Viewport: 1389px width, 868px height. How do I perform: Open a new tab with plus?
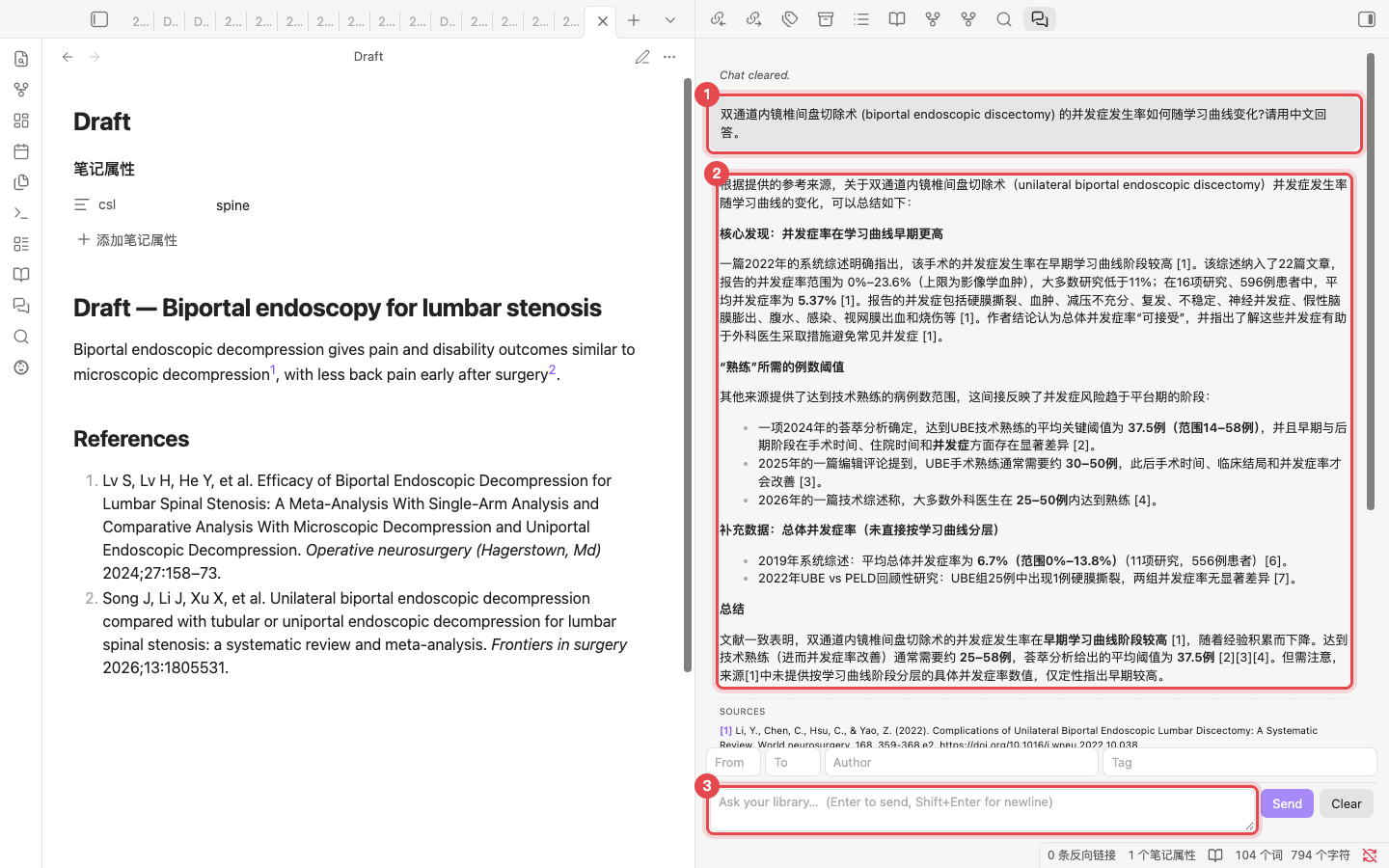click(634, 20)
